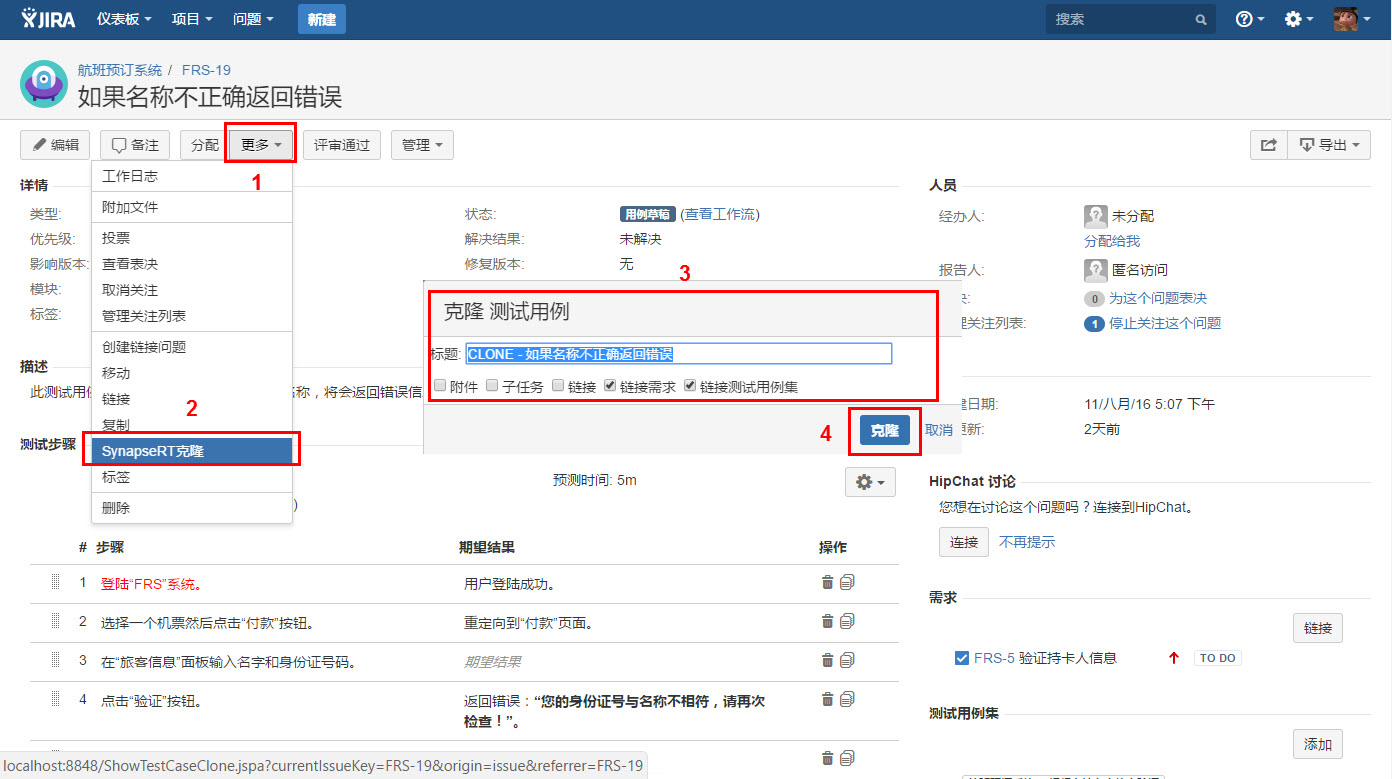This screenshot has width=1392, height=779.
Task: Select 附加文件 menu item
Action: click(x=192, y=207)
